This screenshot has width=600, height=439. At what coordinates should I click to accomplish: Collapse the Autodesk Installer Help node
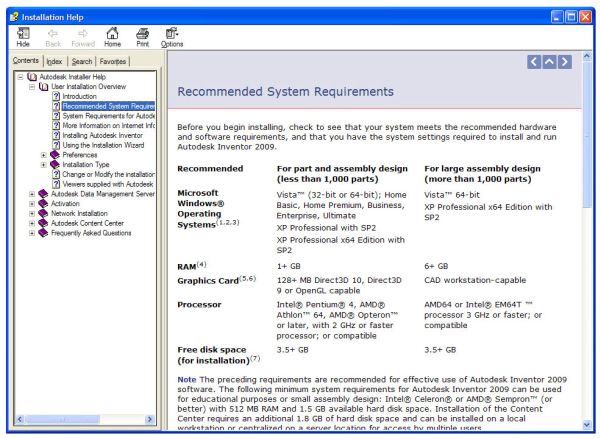click(20, 77)
